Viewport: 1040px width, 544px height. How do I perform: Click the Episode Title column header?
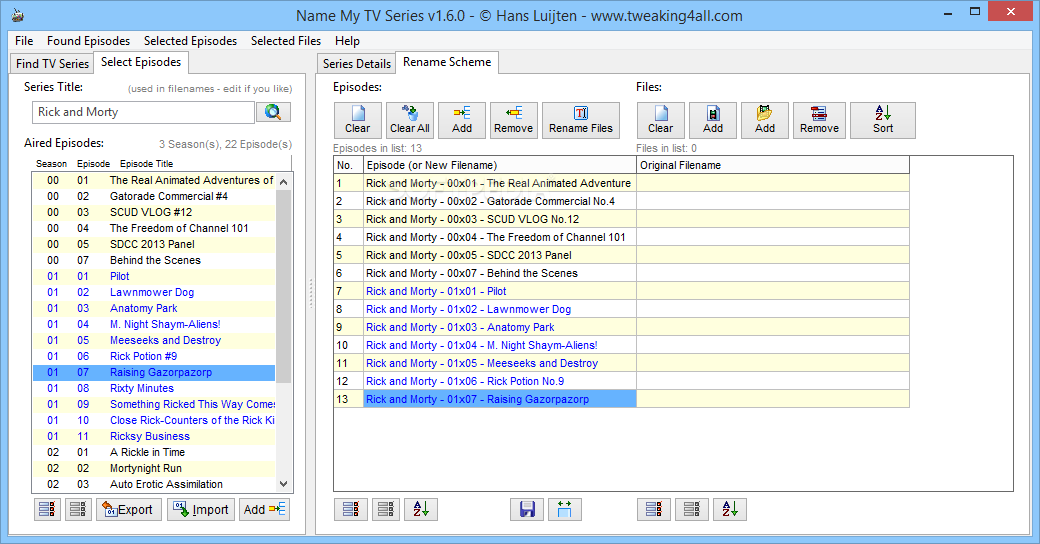[x=147, y=164]
